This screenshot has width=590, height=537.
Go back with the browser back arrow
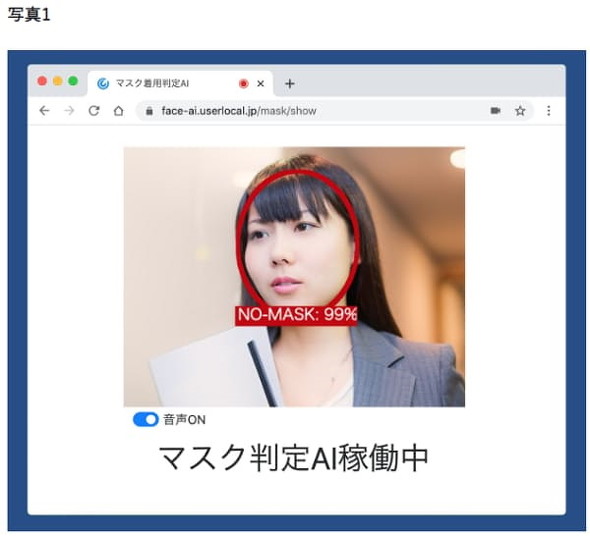pyautogui.click(x=44, y=111)
